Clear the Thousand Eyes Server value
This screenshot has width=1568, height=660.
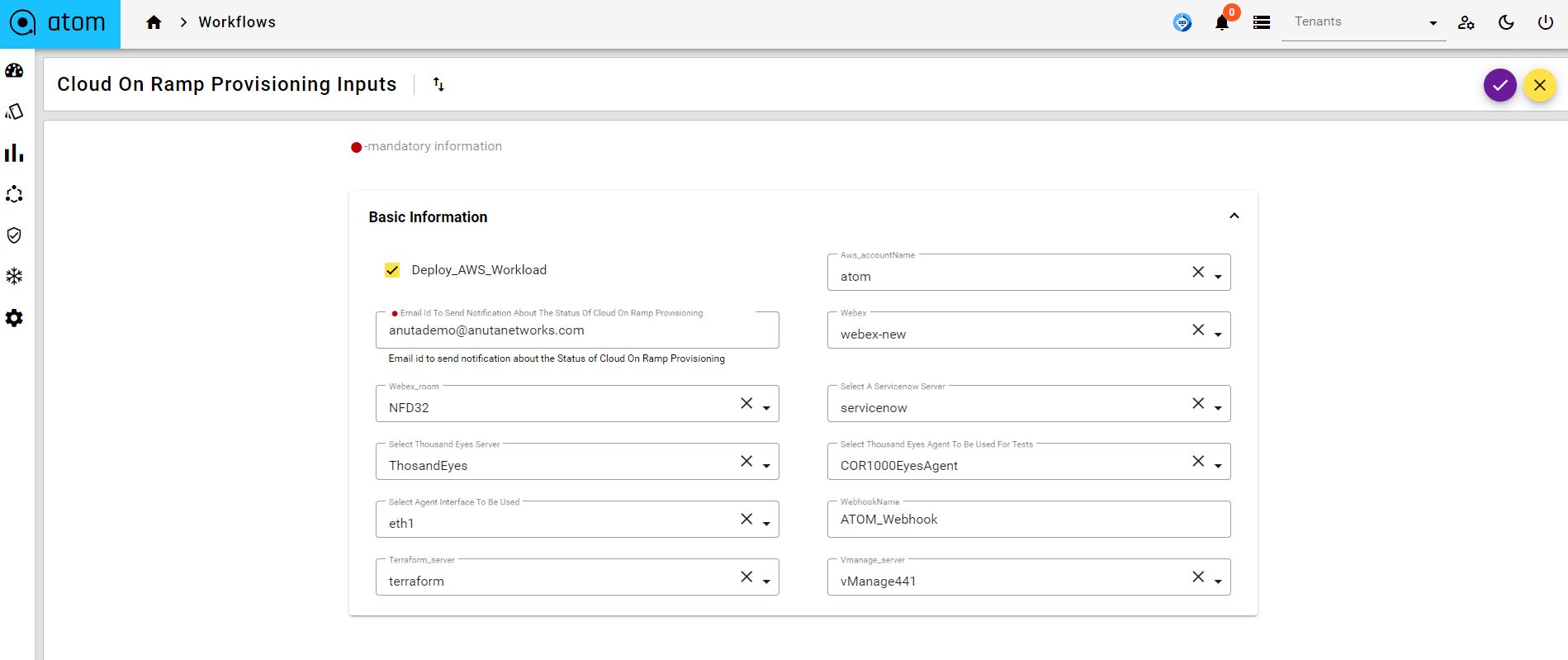(746, 461)
